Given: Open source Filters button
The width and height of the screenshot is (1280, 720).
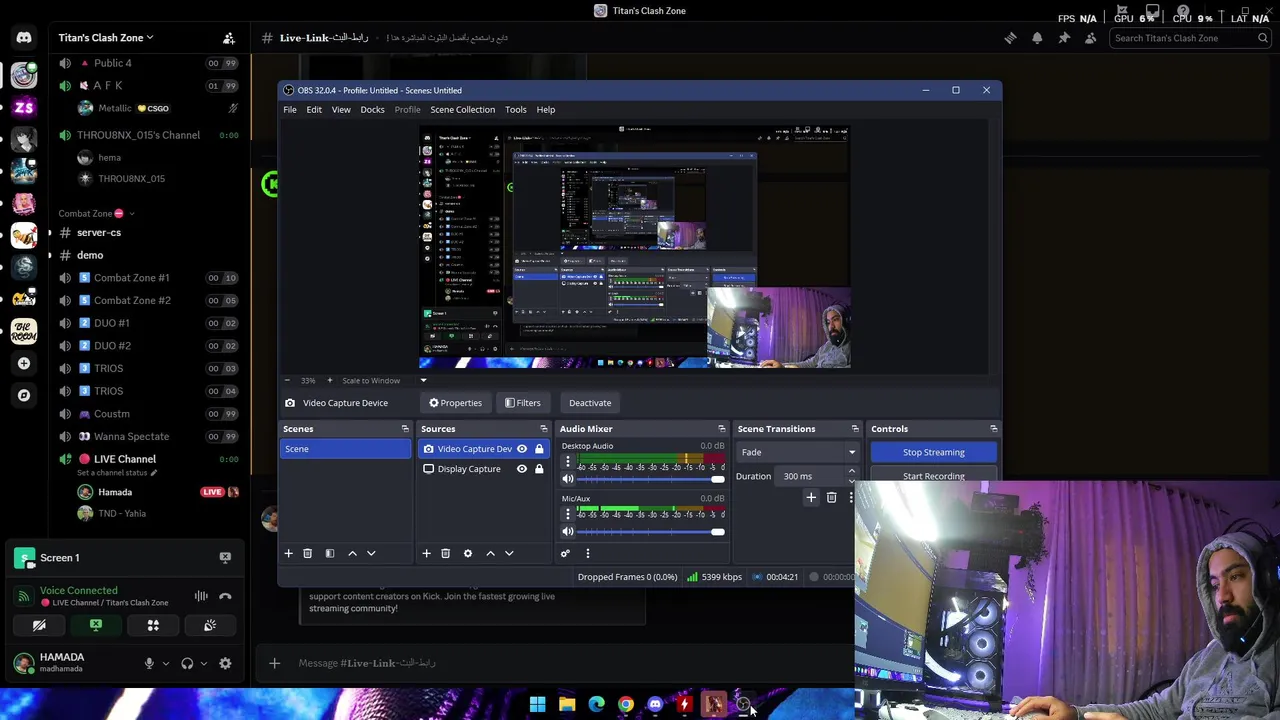Looking at the screenshot, I should [x=523, y=403].
